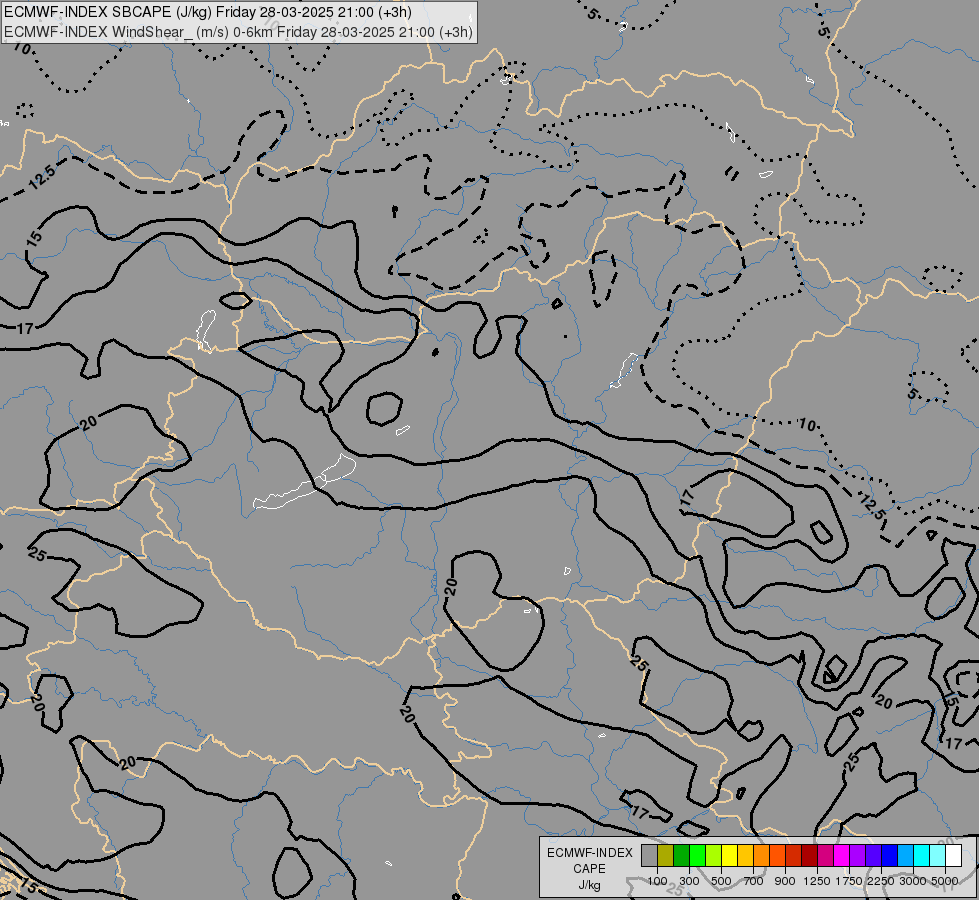
Task: Click the WindShear 0-6km title line
Action: coord(239,32)
